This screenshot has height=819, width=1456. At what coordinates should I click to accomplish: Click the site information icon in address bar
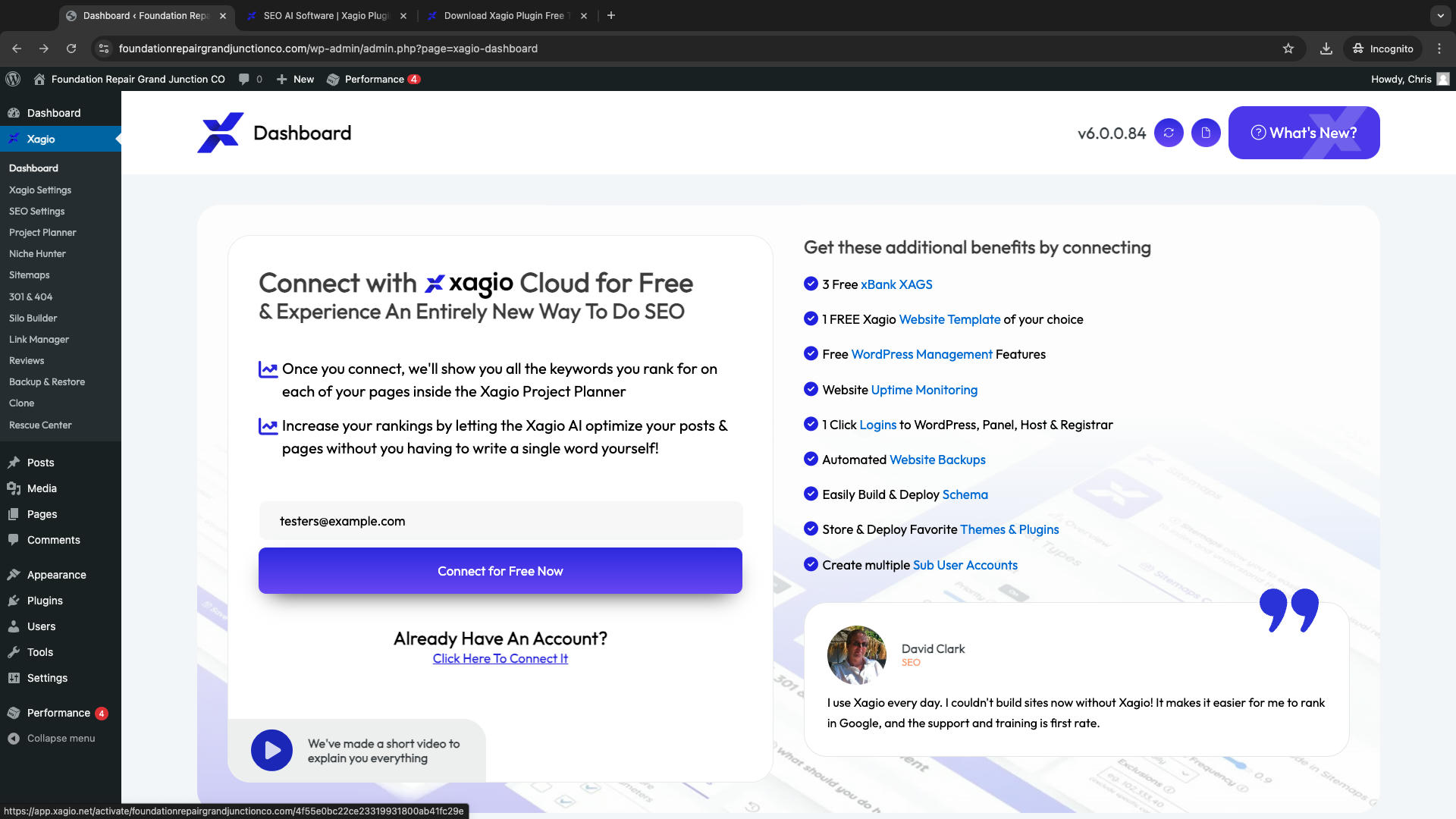pyautogui.click(x=104, y=49)
